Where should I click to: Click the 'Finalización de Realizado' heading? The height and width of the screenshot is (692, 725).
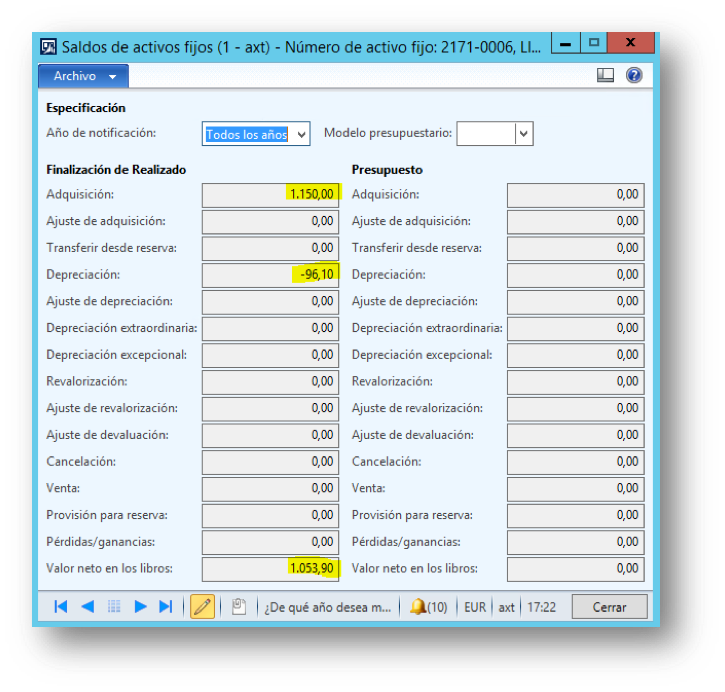[x=116, y=170]
